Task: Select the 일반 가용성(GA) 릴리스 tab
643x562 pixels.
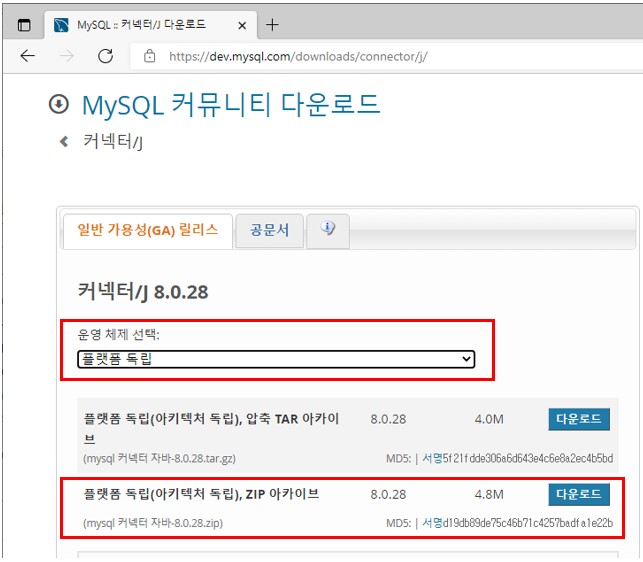Action: click(148, 231)
